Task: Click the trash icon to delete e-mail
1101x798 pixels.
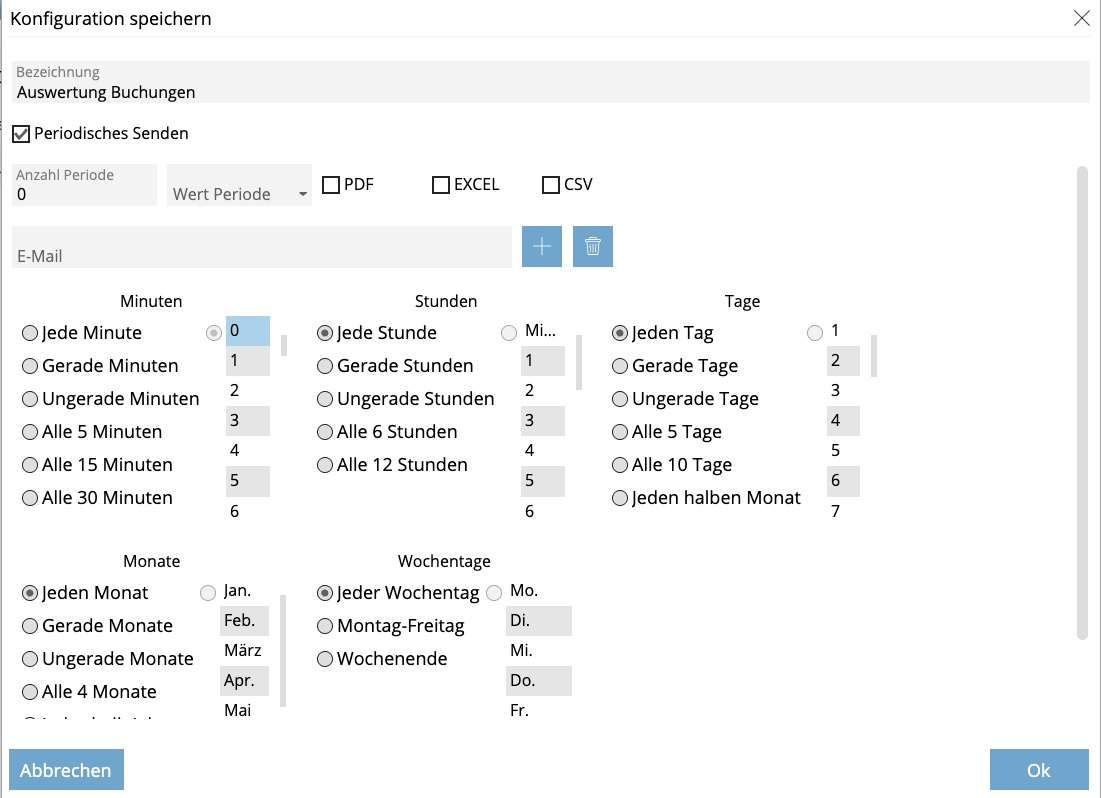Action: (592, 246)
